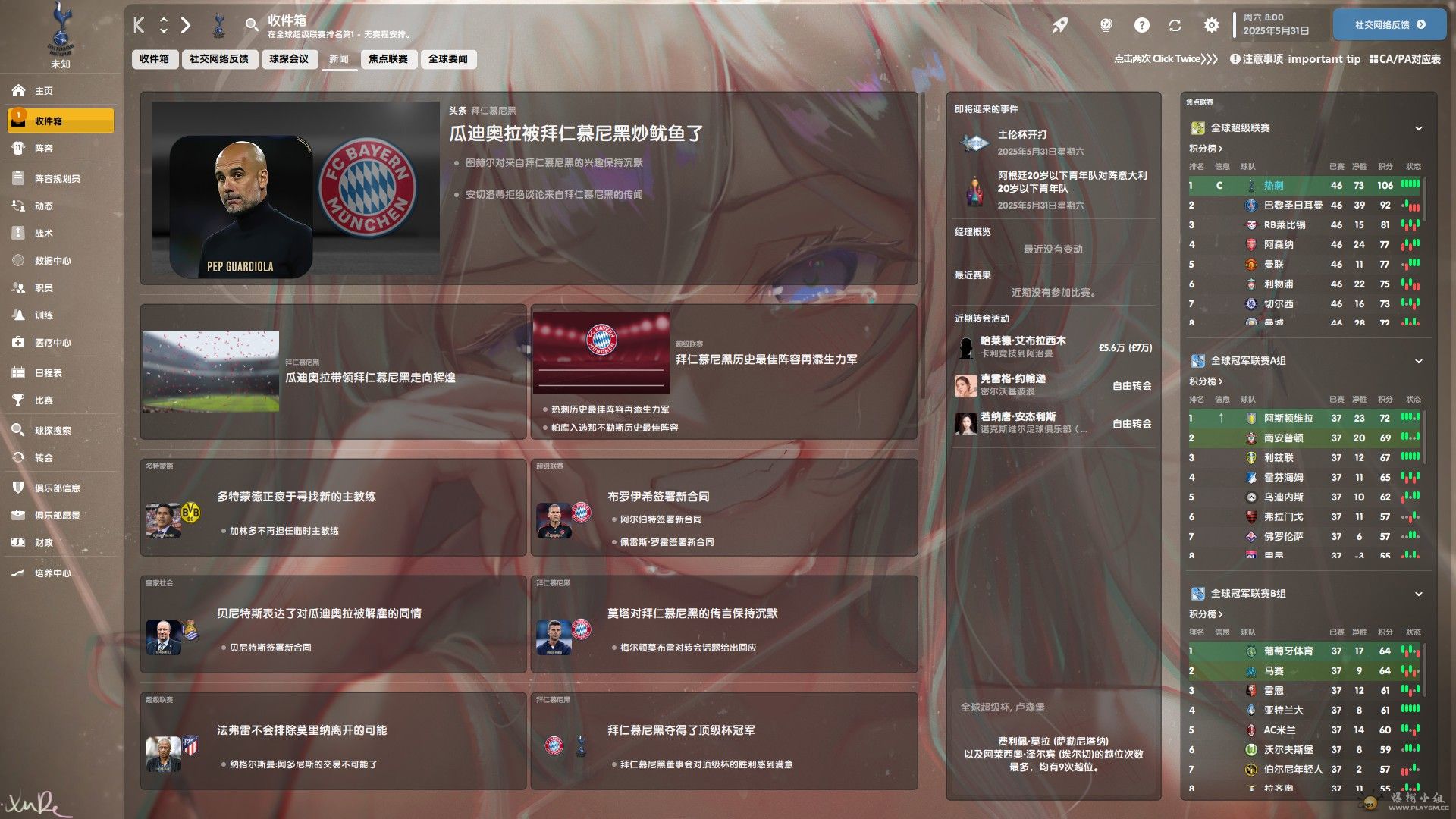The image size is (1456, 819).
Task: Go back with the left arrow
Action: pyautogui.click(x=139, y=25)
